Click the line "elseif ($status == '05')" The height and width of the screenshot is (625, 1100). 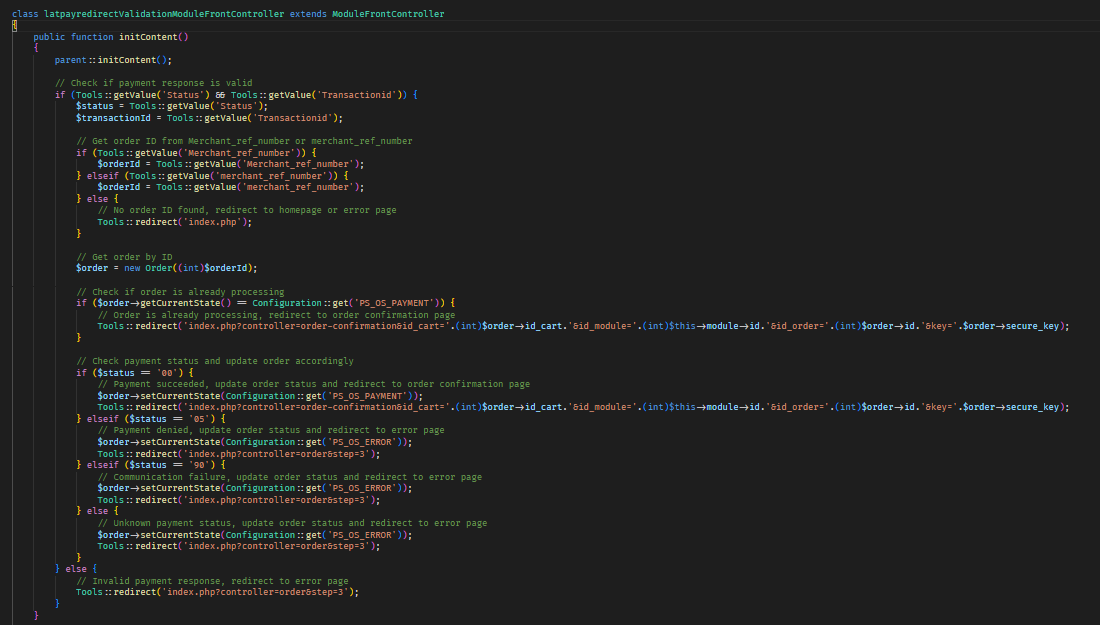(151, 419)
